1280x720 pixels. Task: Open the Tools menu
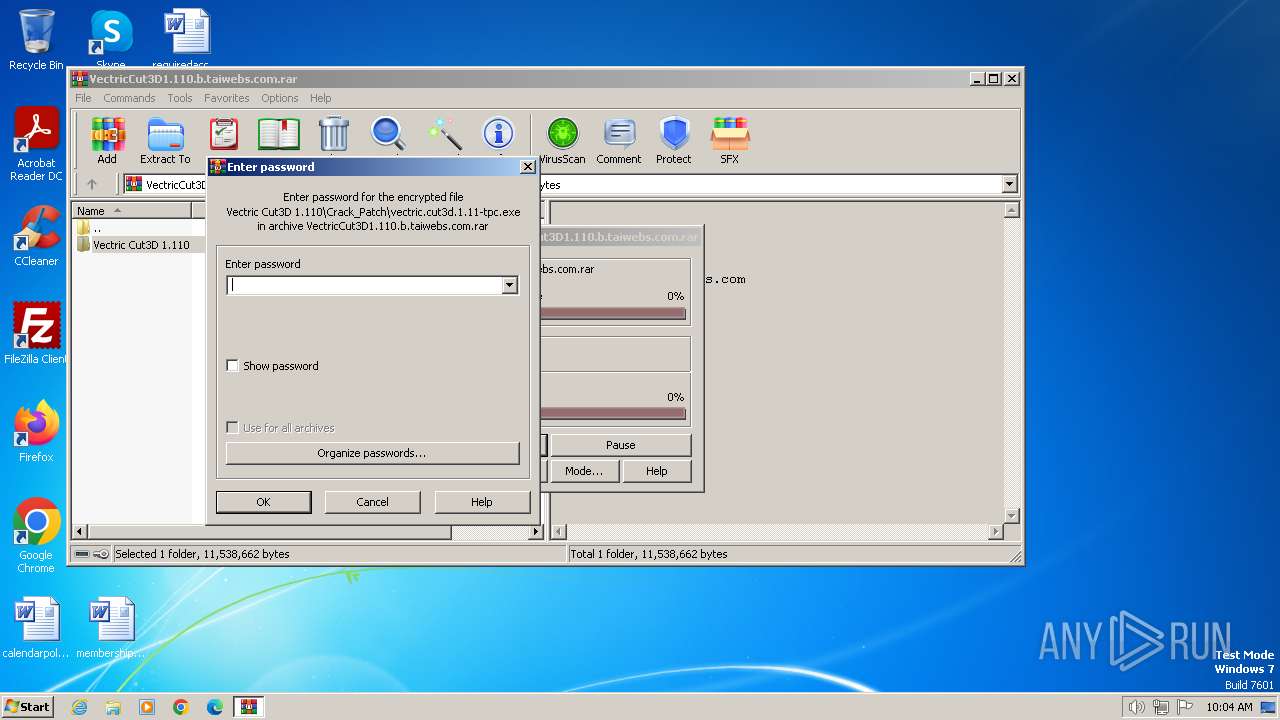coord(180,98)
